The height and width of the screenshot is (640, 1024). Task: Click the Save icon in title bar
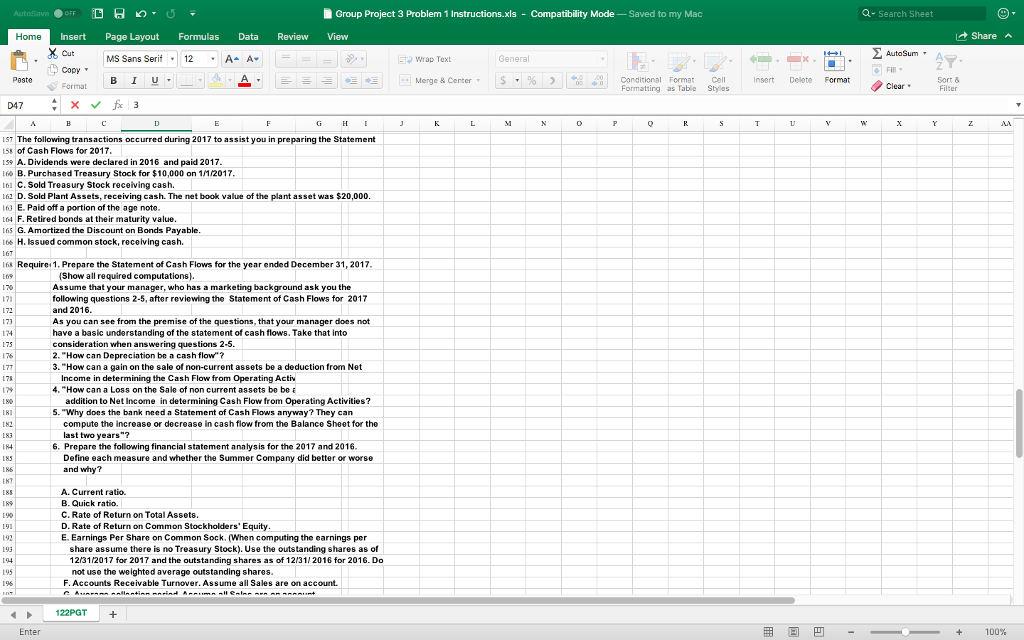(x=119, y=13)
